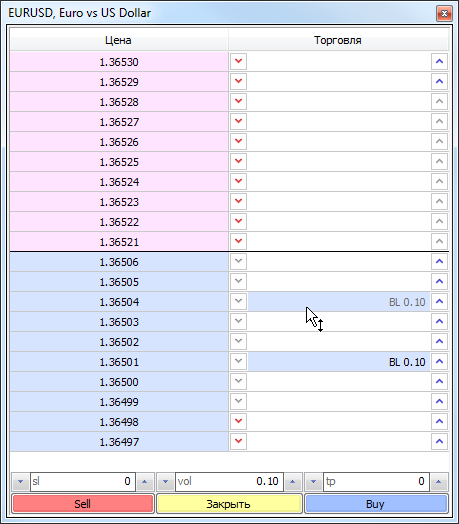
Task: Click blue up arrow at 1.36503
Action: click(x=439, y=321)
